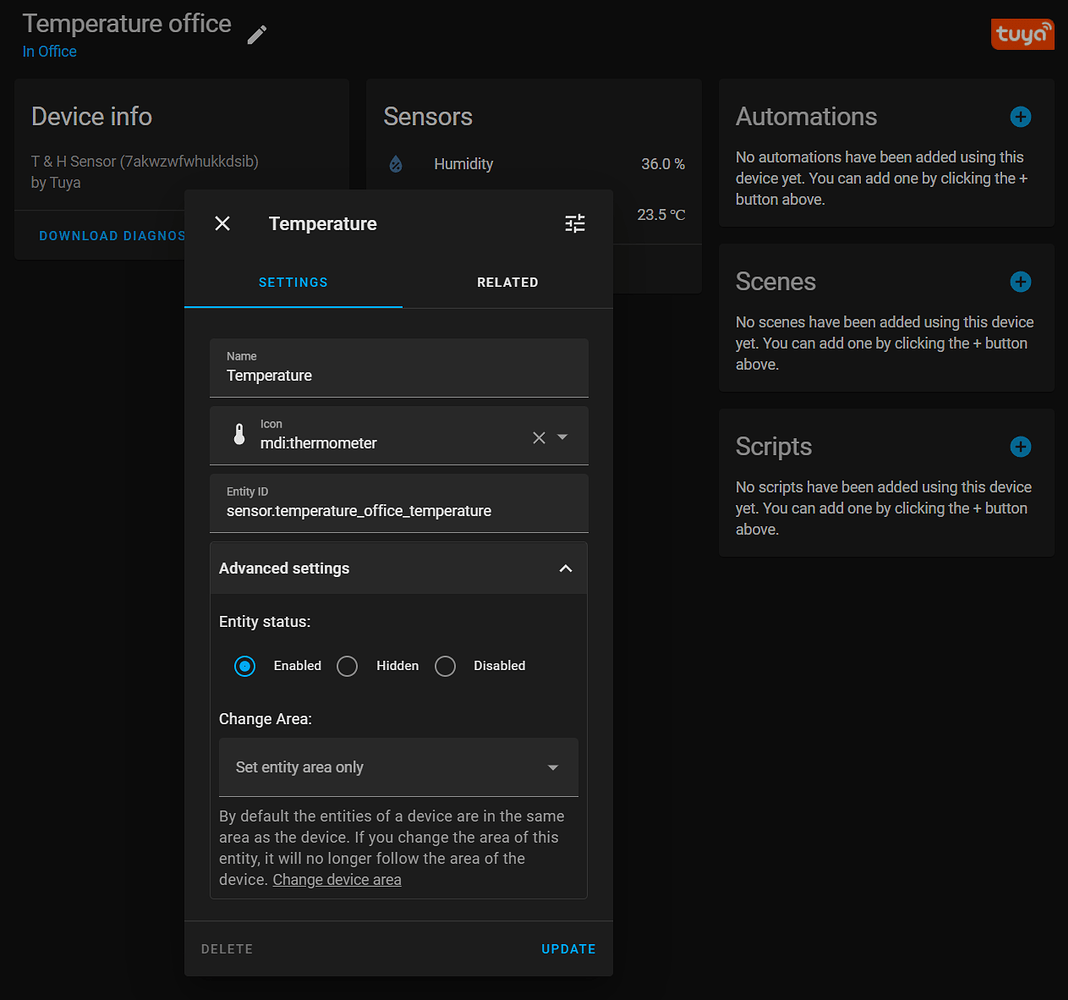This screenshot has width=1068, height=1000.
Task: Click the plus icon next to Scenes
Action: [x=1020, y=282]
